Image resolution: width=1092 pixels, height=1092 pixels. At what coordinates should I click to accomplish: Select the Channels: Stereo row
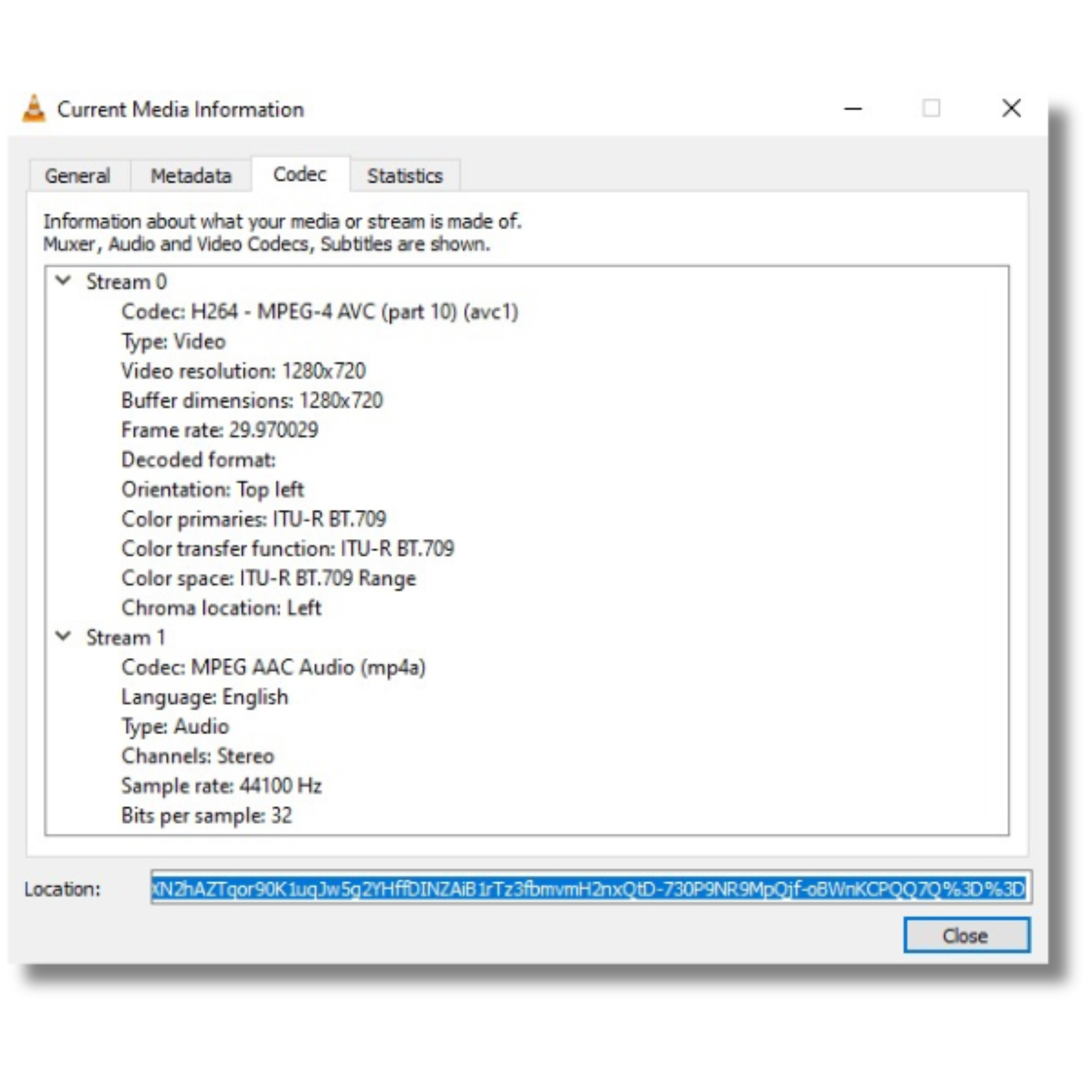197,756
